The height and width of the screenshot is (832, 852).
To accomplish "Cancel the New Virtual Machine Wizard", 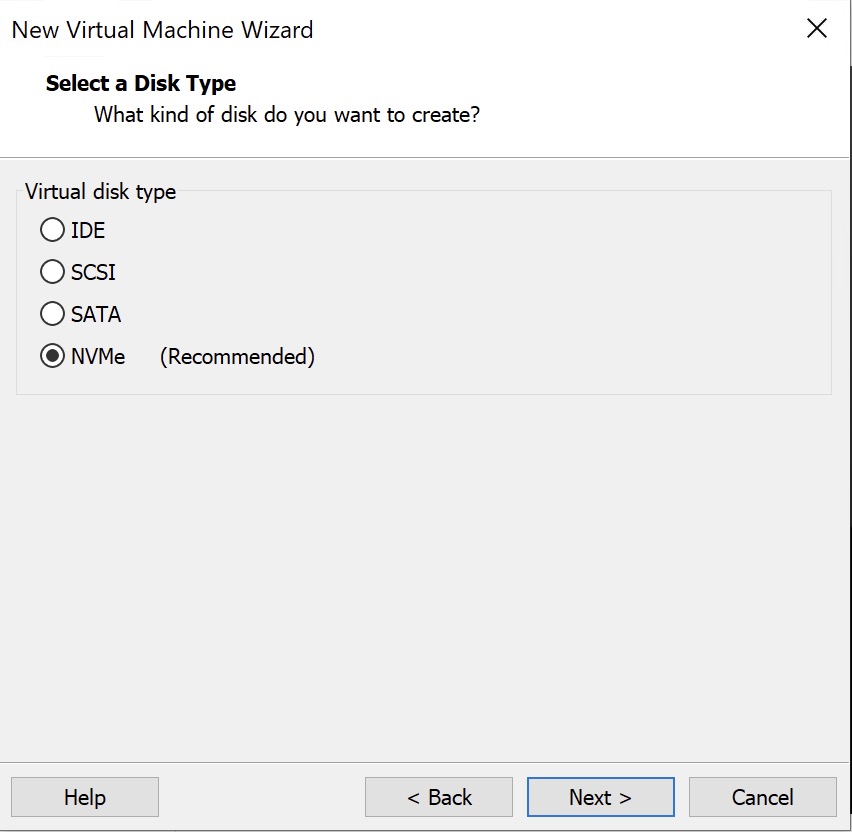I will [x=762, y=797].
